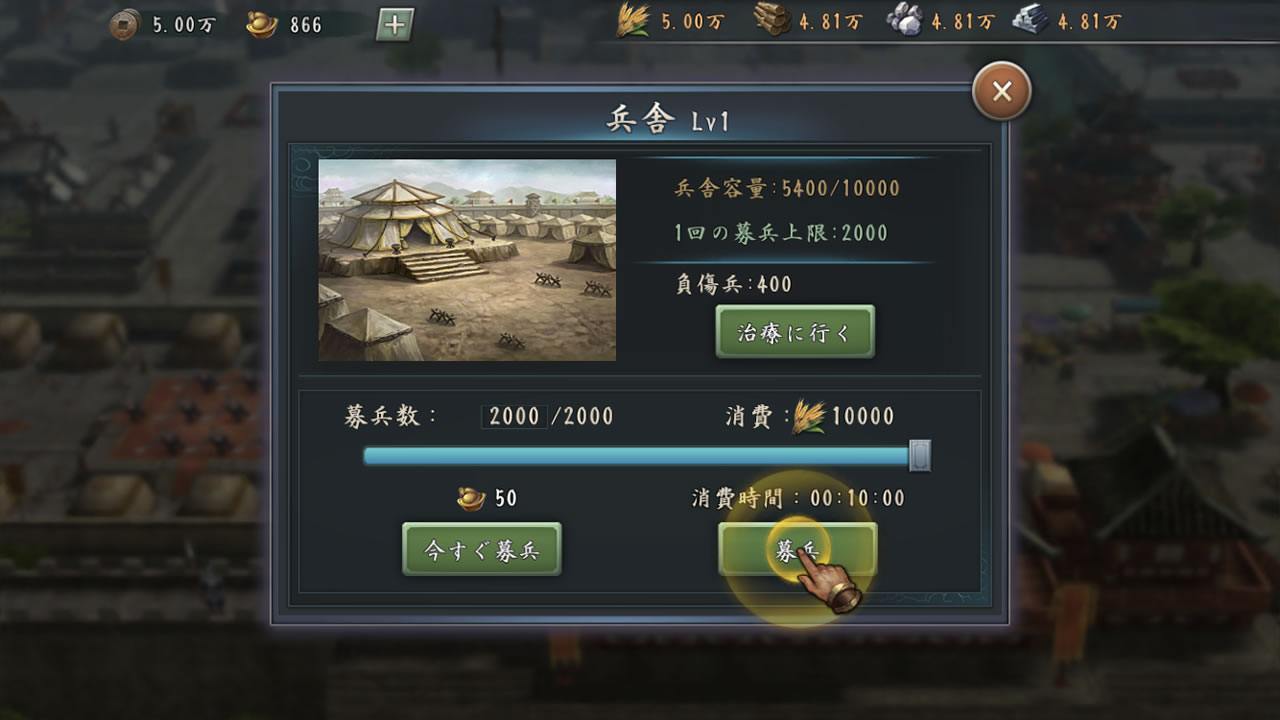The image size is (1280, 720).
Task: Click the 募兵数 input field showing 2000
Action: 515,416
